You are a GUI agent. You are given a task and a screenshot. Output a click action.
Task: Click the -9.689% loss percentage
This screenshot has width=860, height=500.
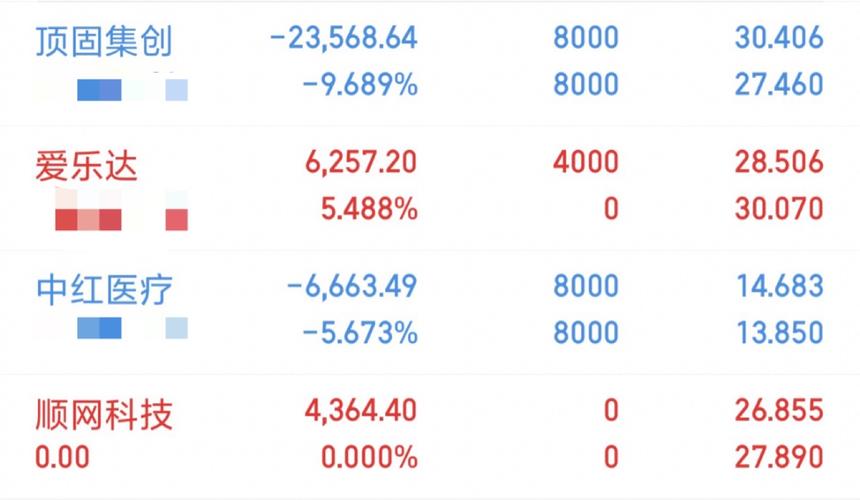coord(360,85)
